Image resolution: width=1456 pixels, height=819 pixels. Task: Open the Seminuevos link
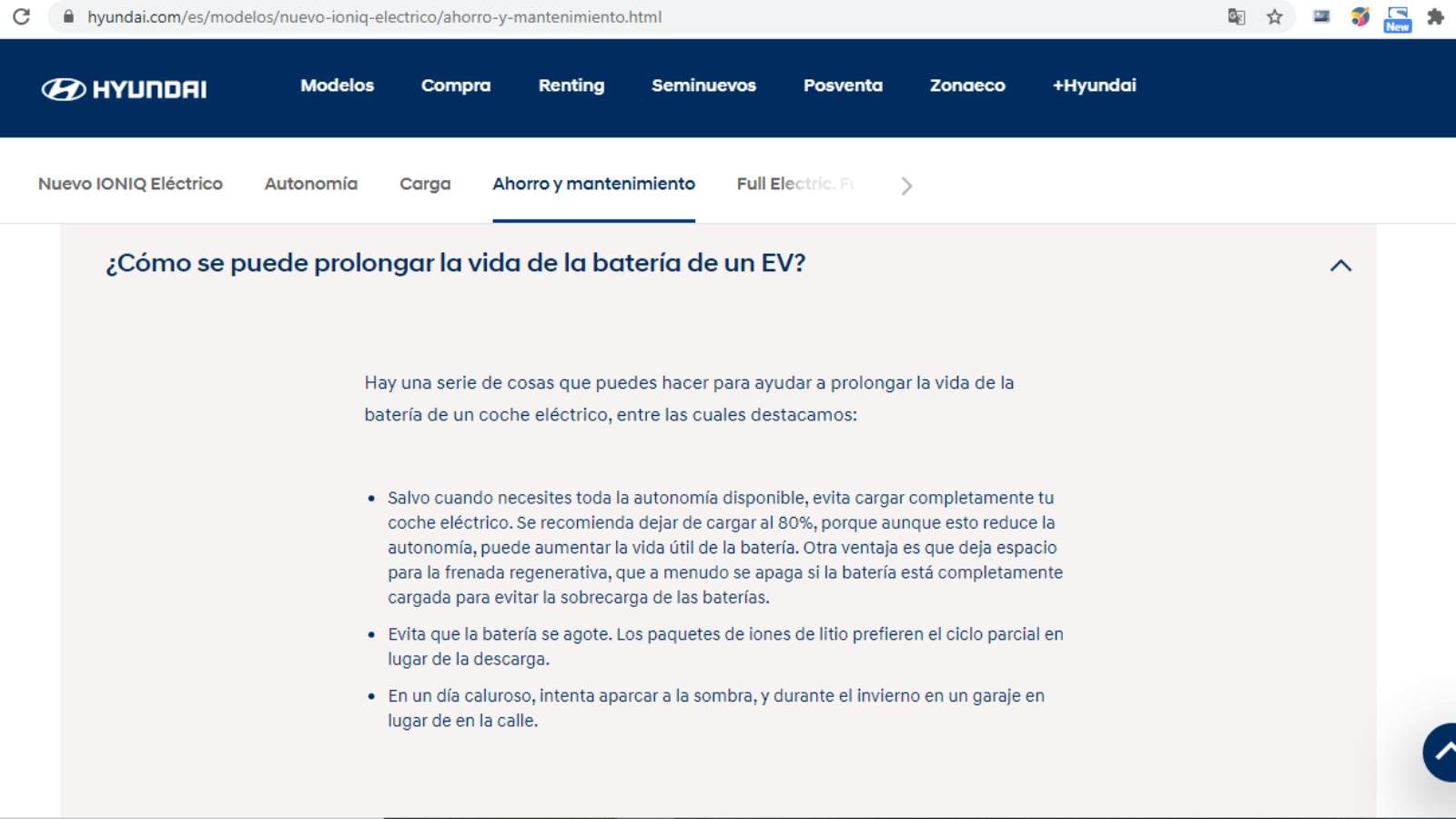[703, 86]
